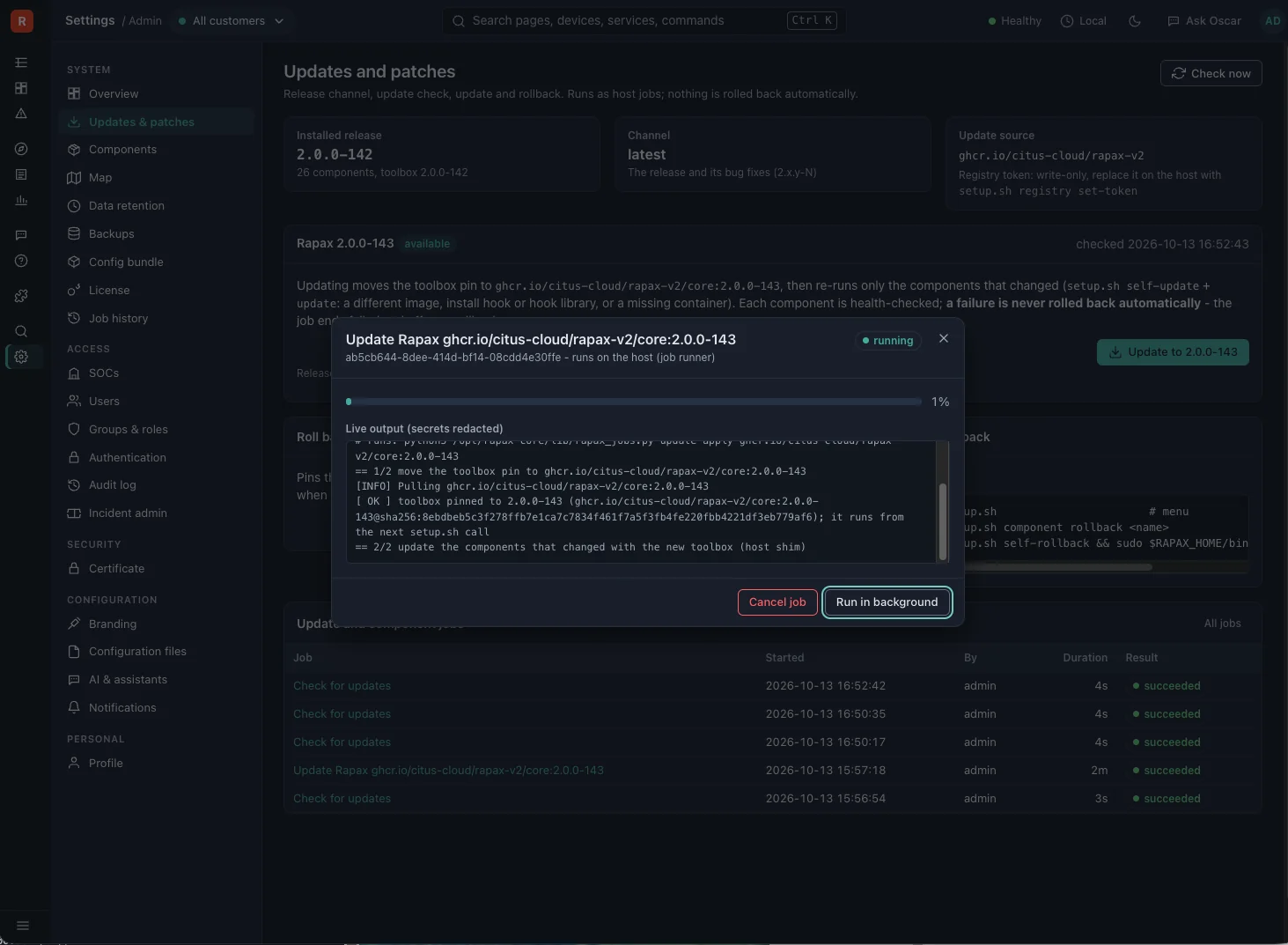Open the puzzle piece integrations icon
This screenshot has height=945, width=1288.
pyautogui.click(x=21, y=296)
